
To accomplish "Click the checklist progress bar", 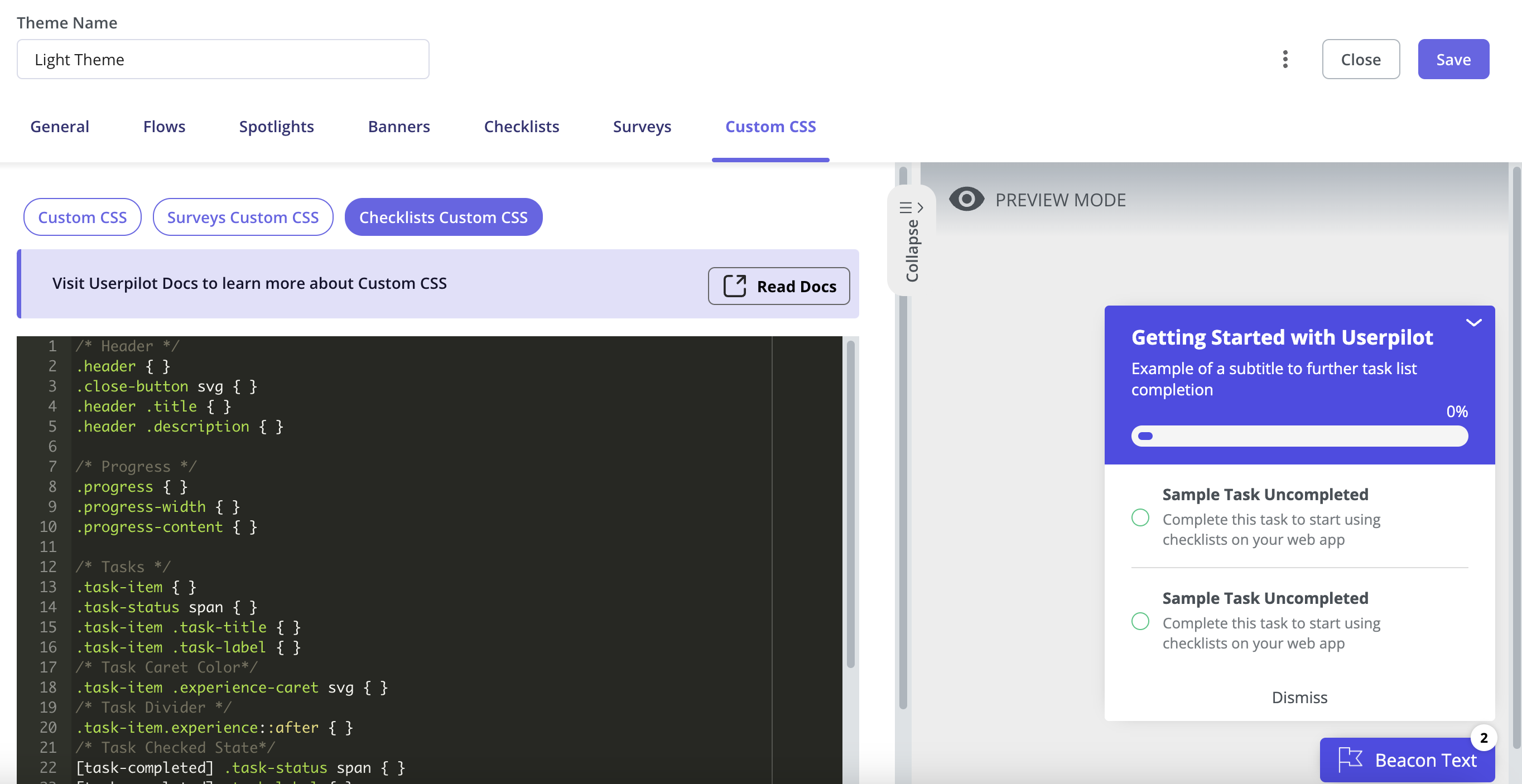I will point(1299,436).
